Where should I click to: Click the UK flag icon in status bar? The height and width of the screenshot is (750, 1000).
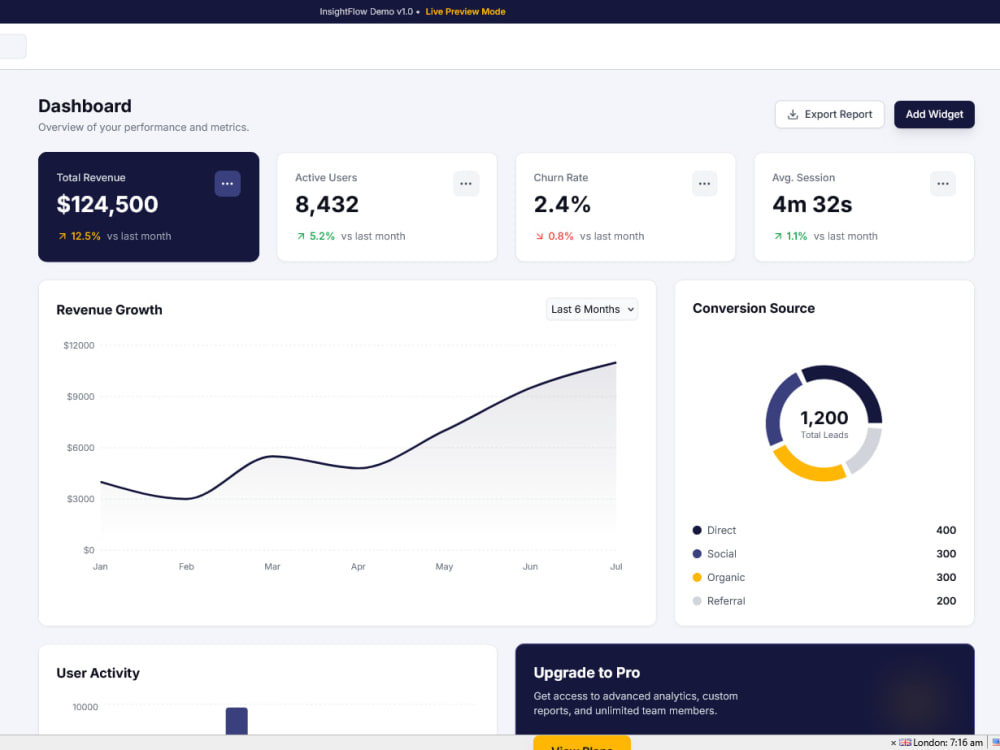click(905, 742)
